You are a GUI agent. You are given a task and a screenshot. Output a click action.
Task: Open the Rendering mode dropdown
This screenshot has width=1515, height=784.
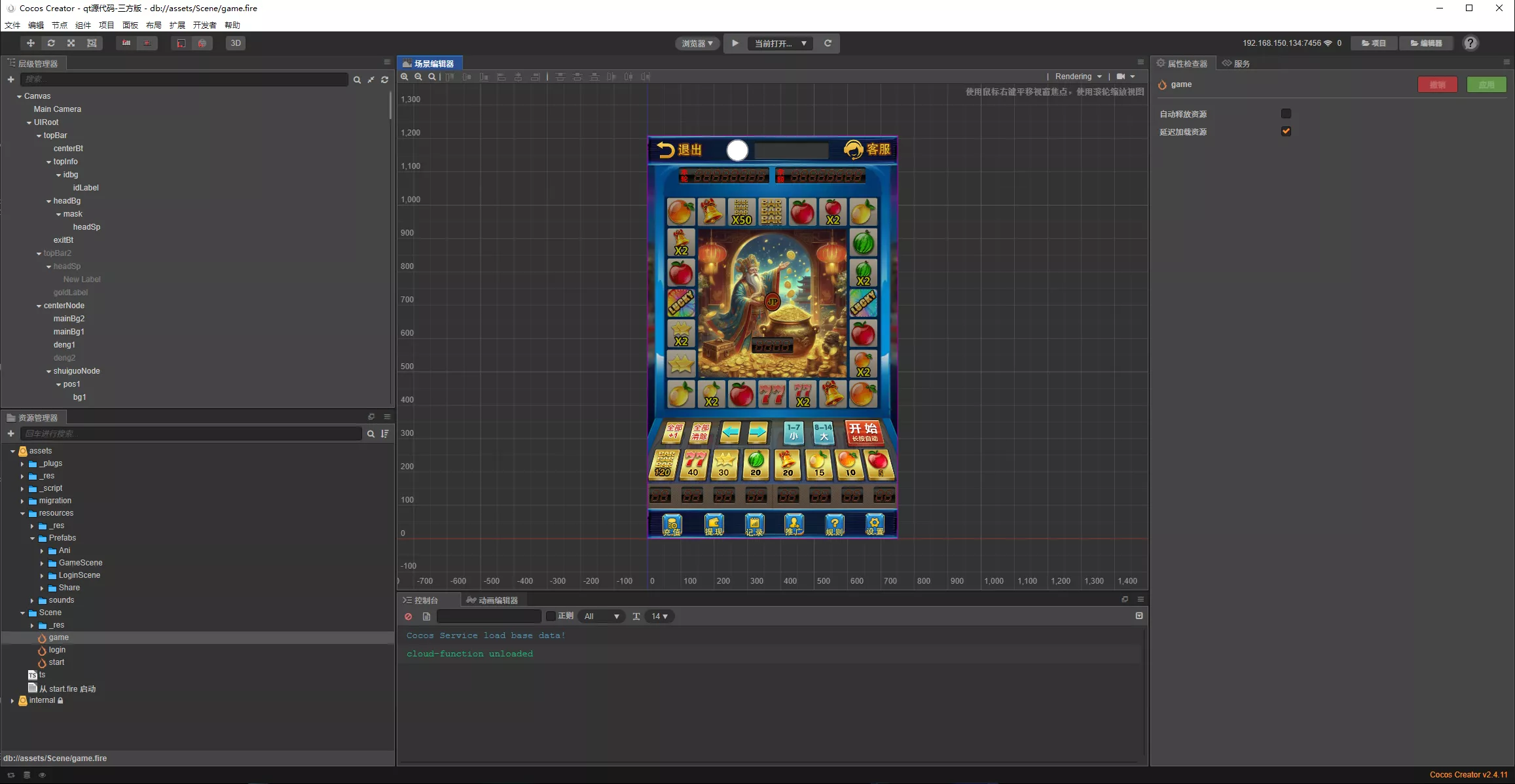(x=1078, y=77)
